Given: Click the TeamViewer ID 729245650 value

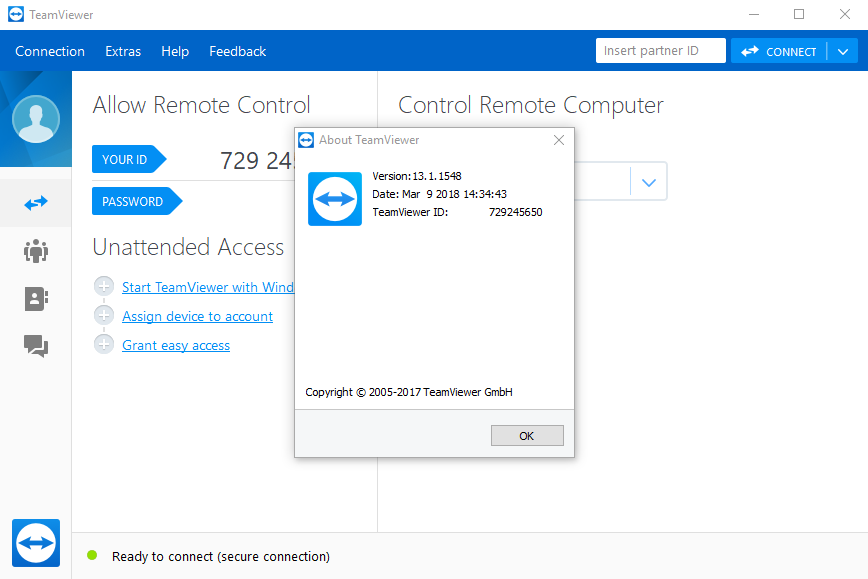Looking at the screenshot, I should click(x=515, y=212).
